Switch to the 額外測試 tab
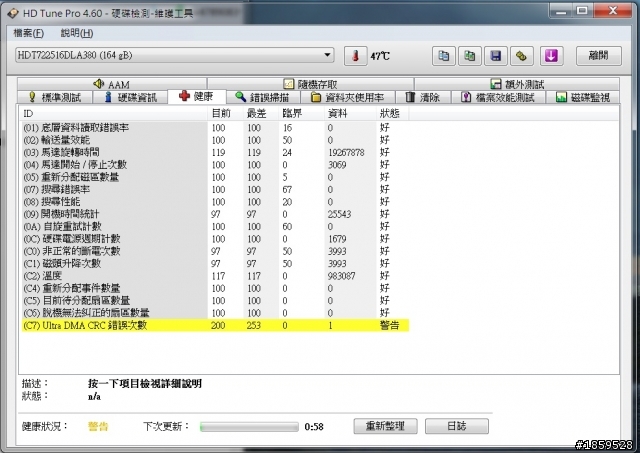This screenshot has width=640, height=453. tap(517, 84)
